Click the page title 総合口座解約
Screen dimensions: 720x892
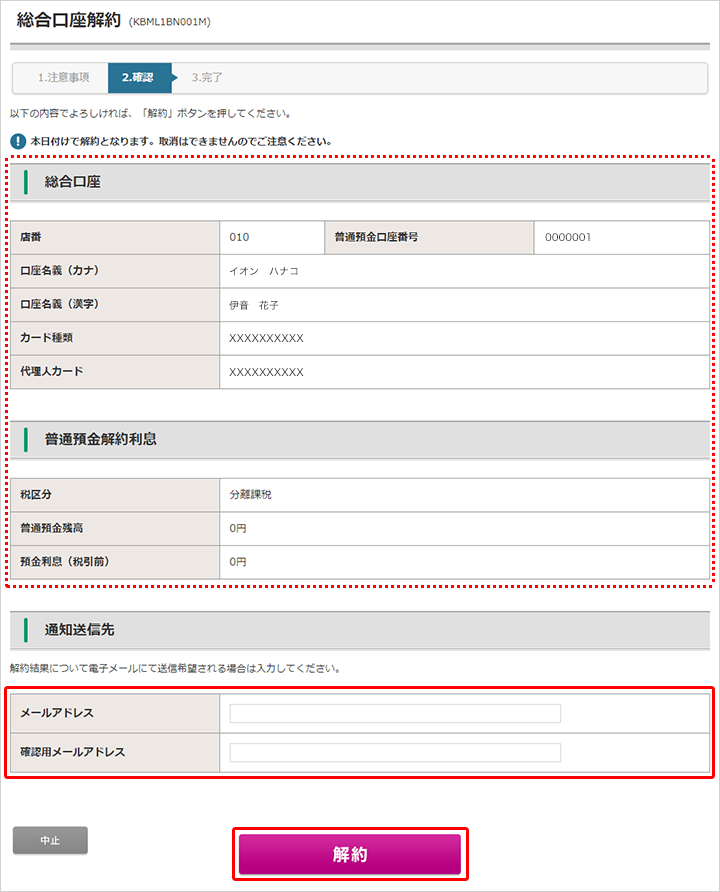68,20
